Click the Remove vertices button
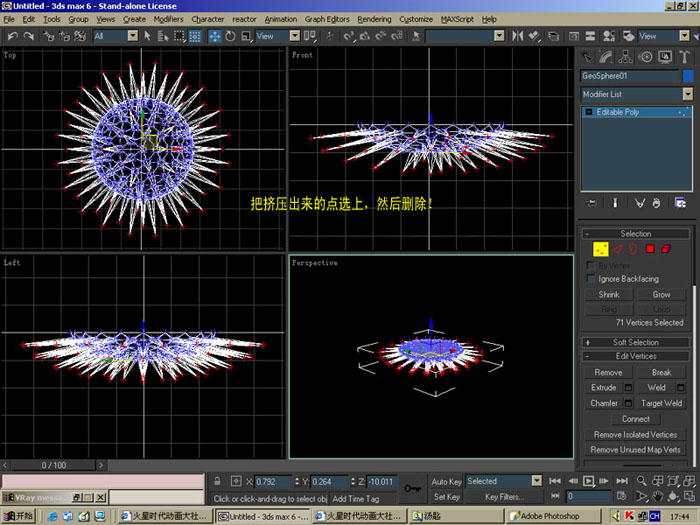Screen dimensions: 700x525 [608, 372]
